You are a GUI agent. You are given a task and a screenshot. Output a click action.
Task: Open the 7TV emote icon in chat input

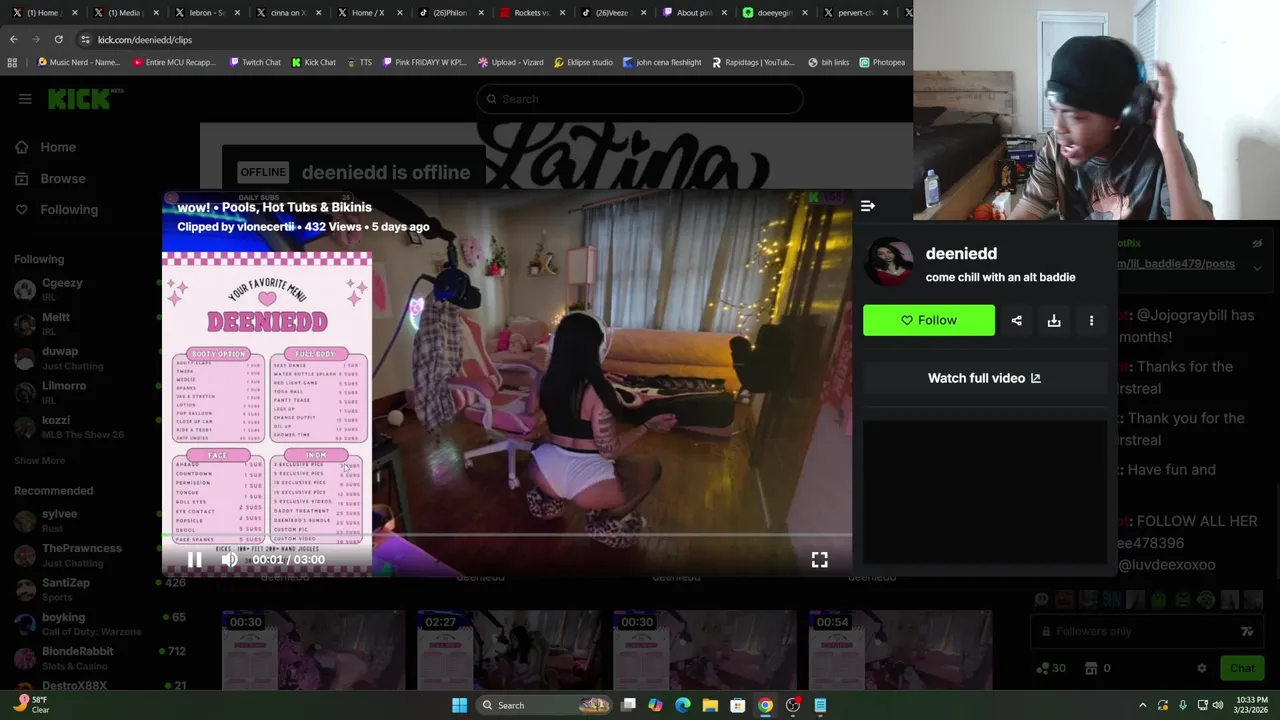pyautogui.click(x=1247, y=631)
